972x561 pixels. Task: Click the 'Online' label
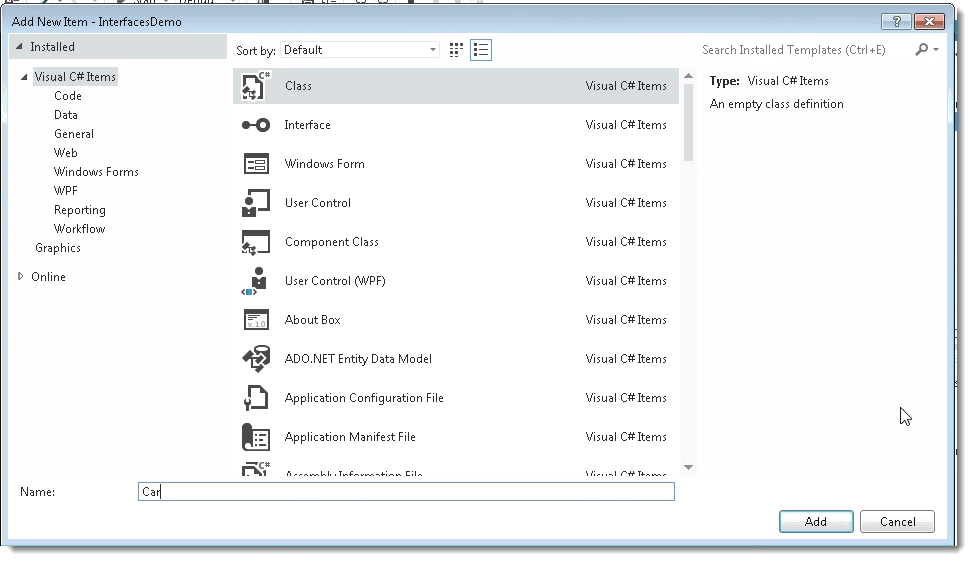coord(48,277)
